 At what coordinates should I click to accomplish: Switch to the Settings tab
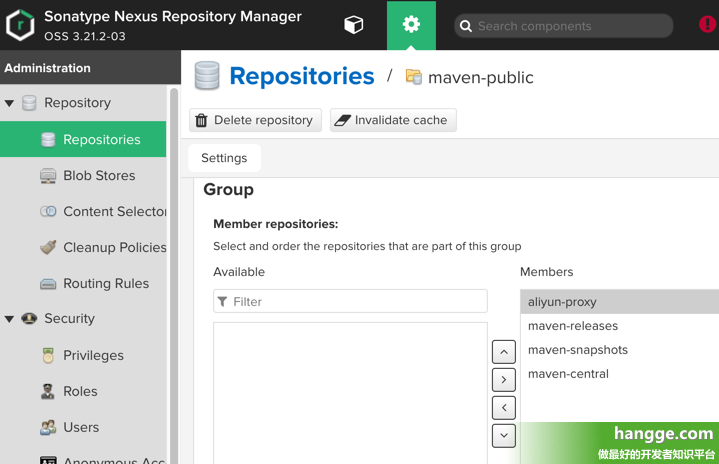(224, 158)
